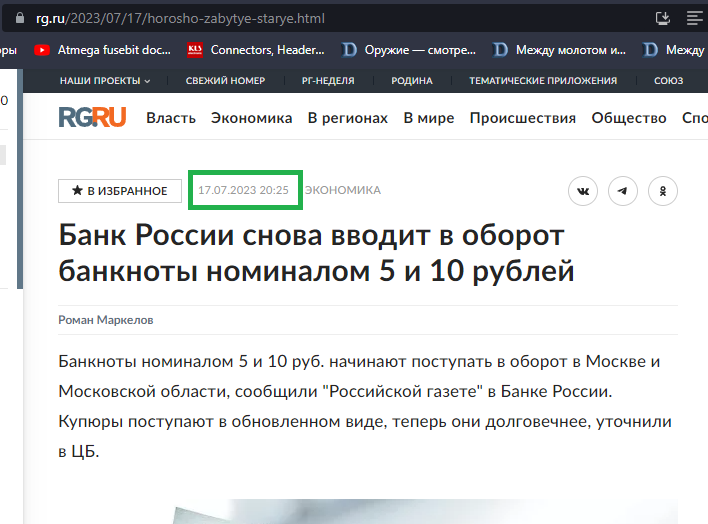Screen dimensions: 708x524
Task: Open Союз in top bar
Action: (x=668, y=81)
